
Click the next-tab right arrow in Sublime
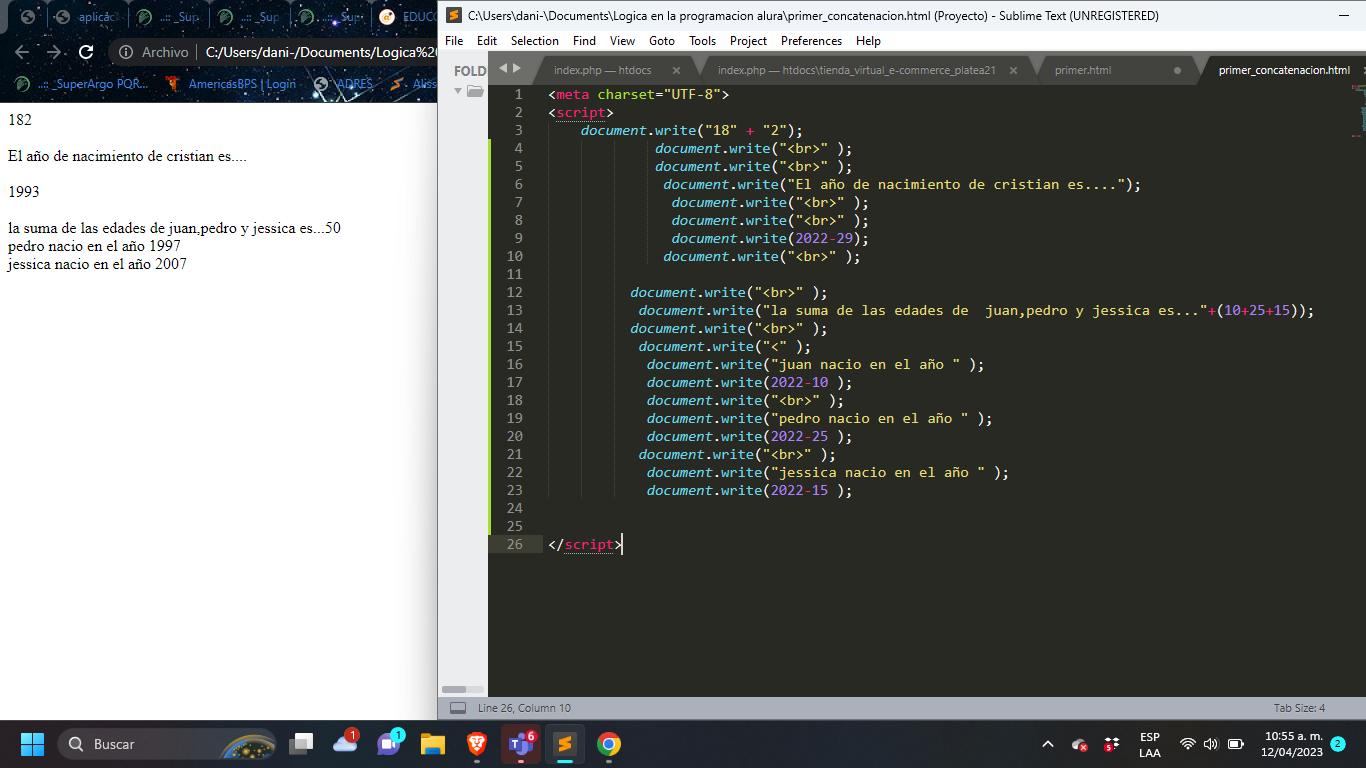point(517,68)
